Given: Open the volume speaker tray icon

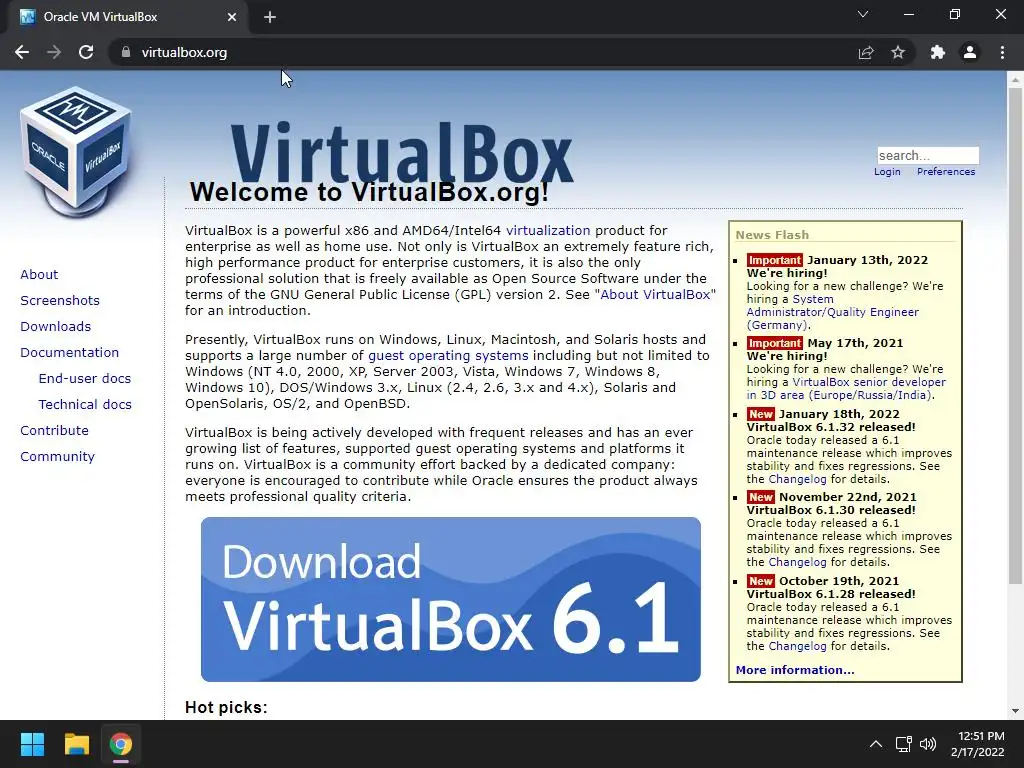Looking at the screenshot, I should tap(927, 744).
